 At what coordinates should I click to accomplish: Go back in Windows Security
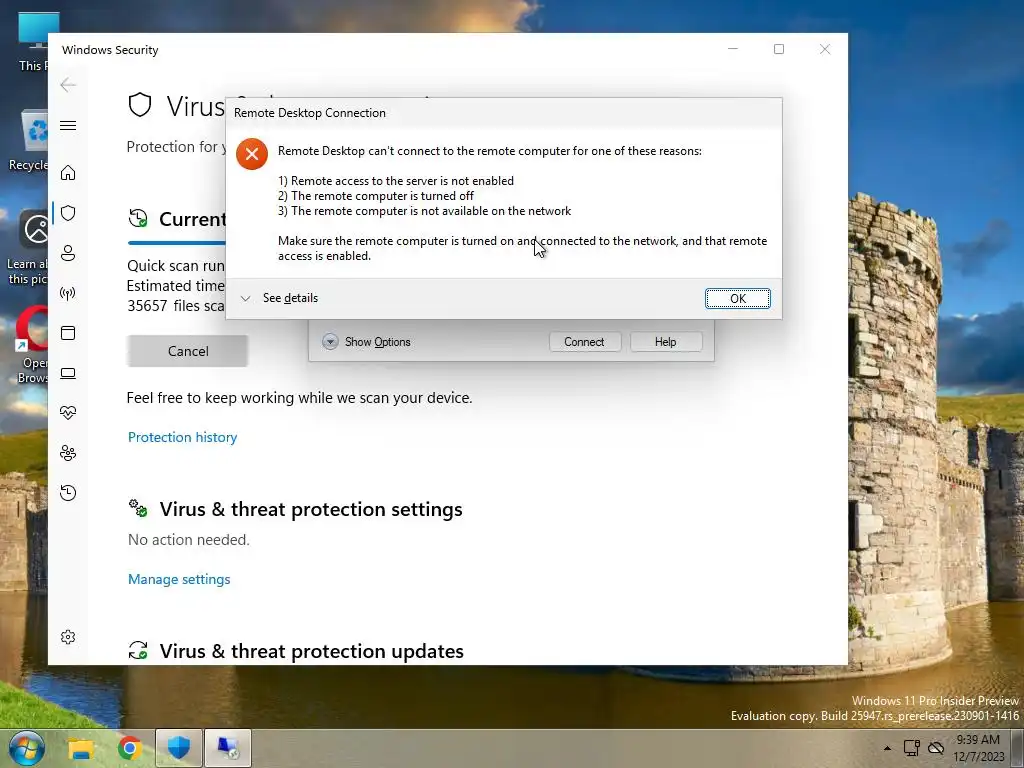coord(68,85)
